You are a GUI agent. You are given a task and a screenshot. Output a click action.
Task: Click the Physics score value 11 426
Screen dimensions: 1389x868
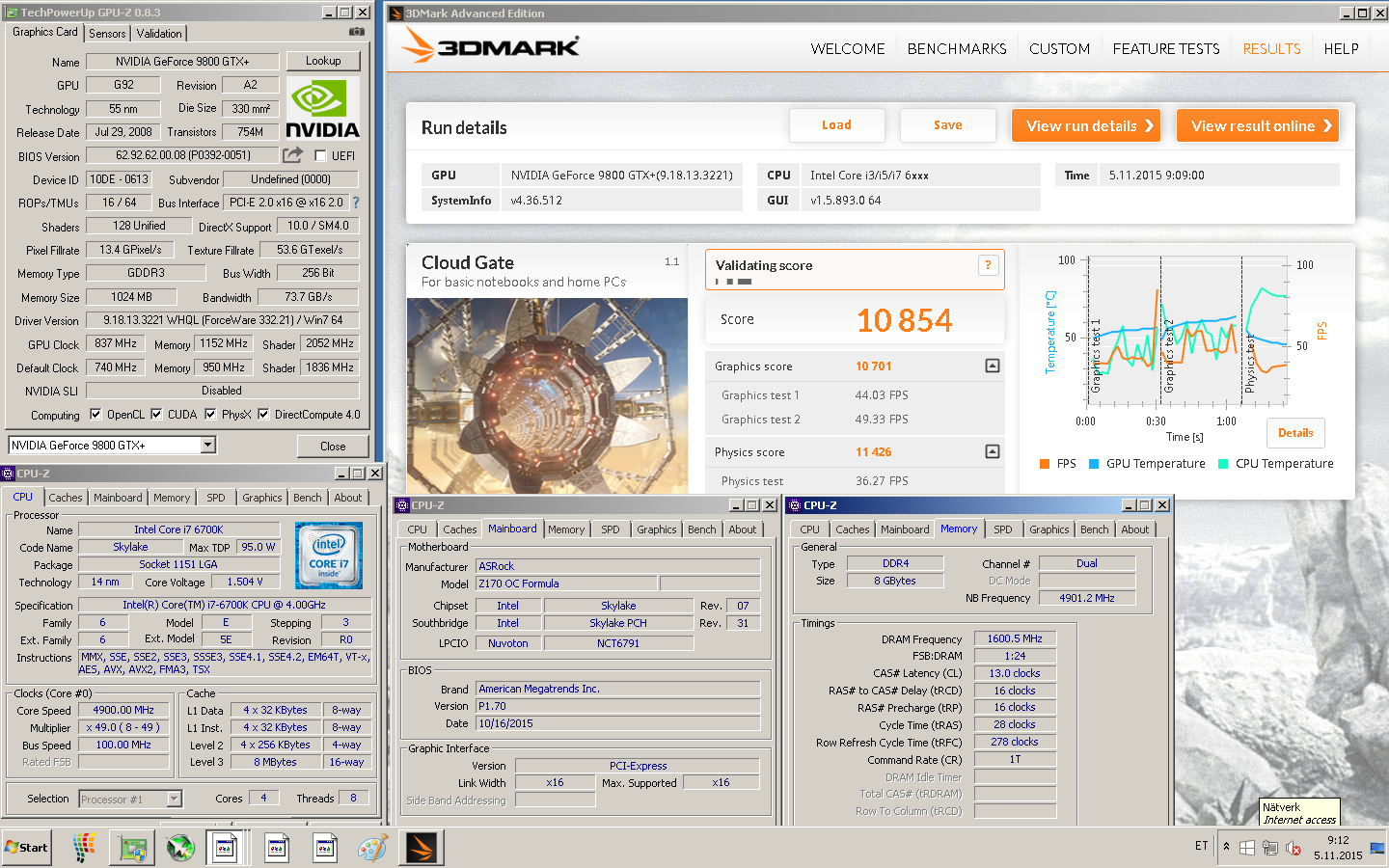pos(874,452)
